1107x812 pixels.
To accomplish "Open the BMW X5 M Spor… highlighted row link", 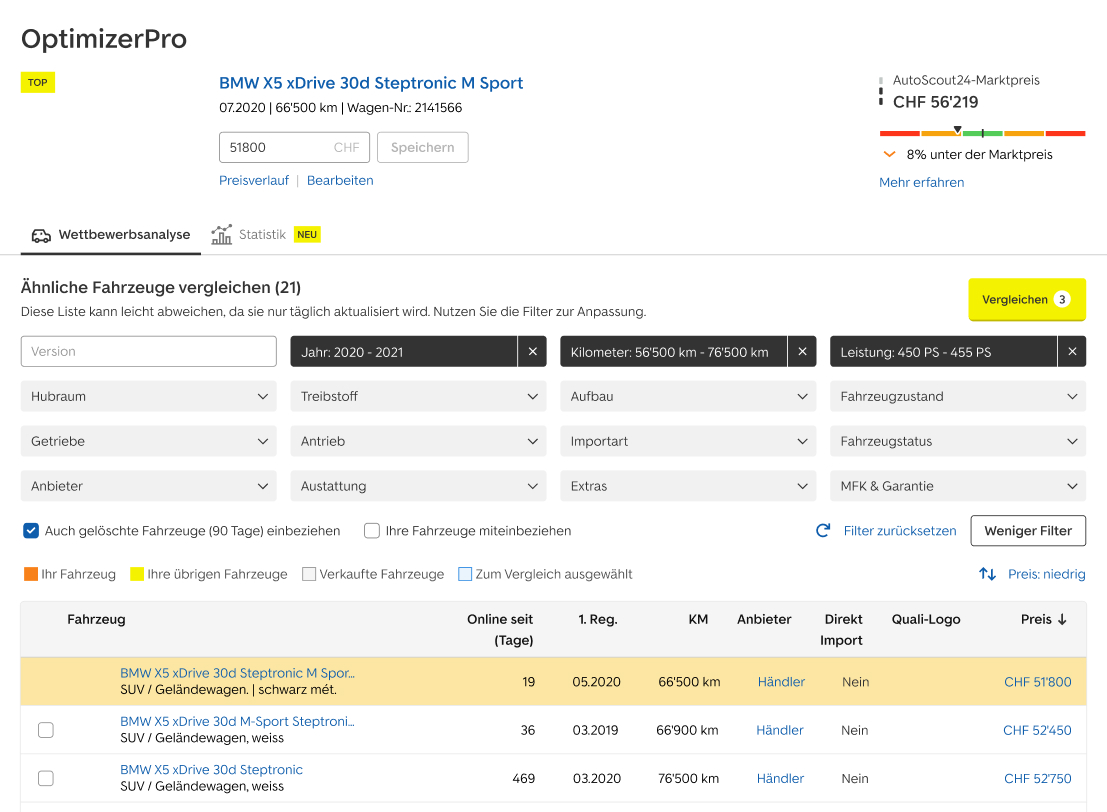I will click(237, 674).
